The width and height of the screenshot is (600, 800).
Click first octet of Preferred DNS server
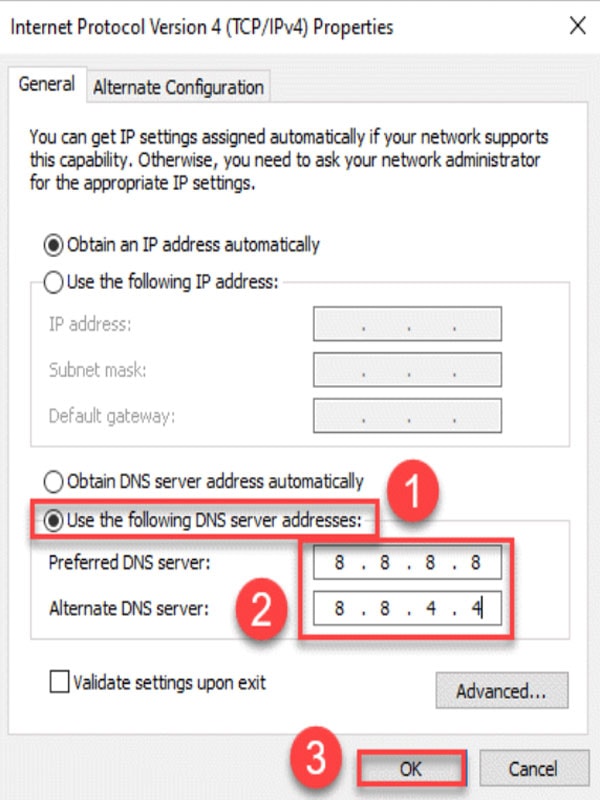[x=339, y=562]
